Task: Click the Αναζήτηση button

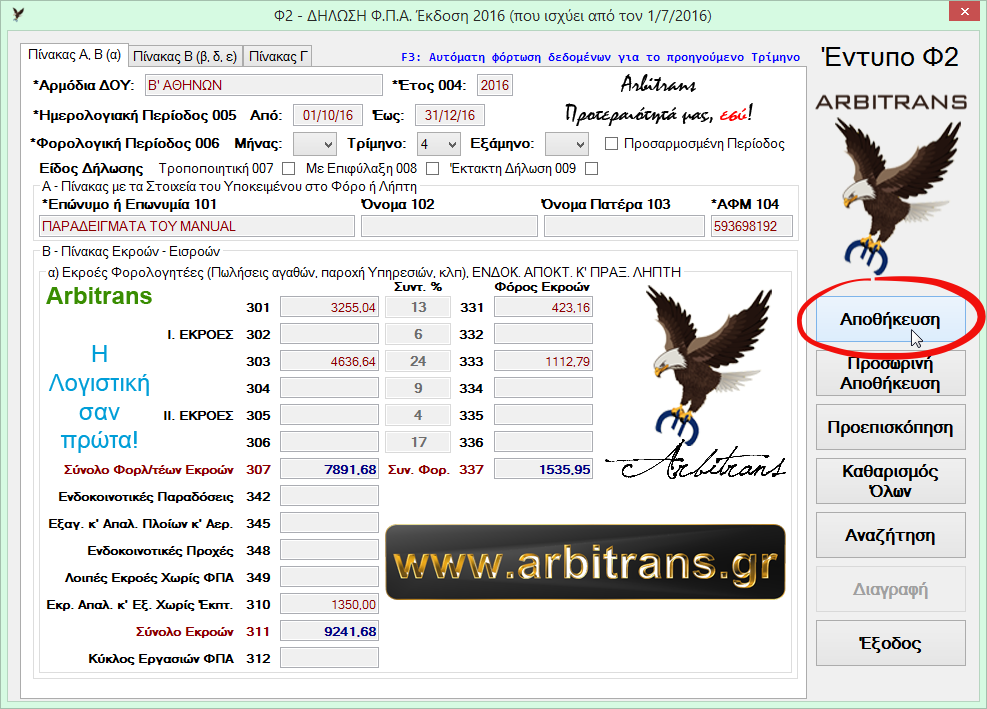Action: pos(890,535)
